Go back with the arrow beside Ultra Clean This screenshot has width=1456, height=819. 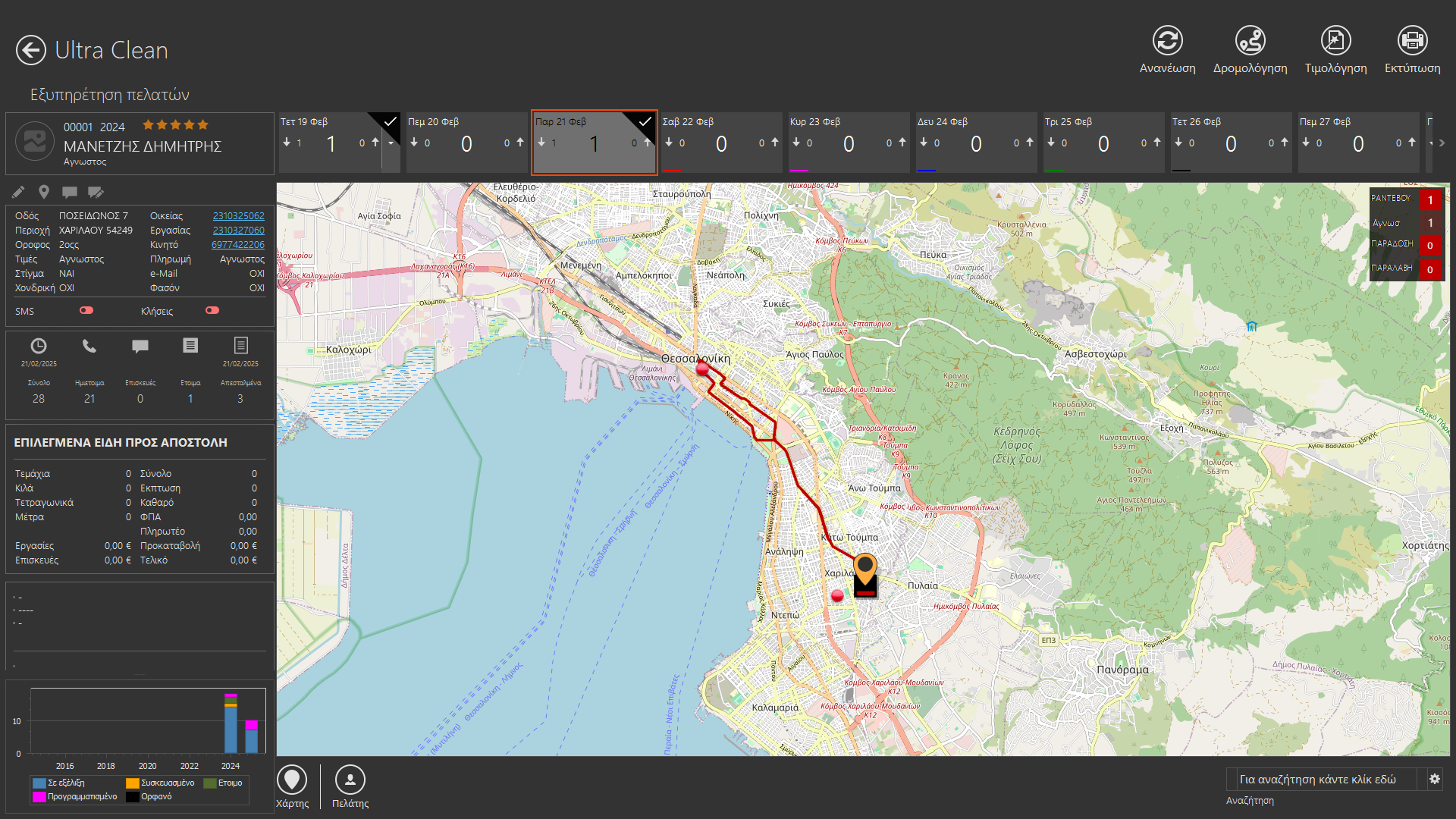click(31, 51)
